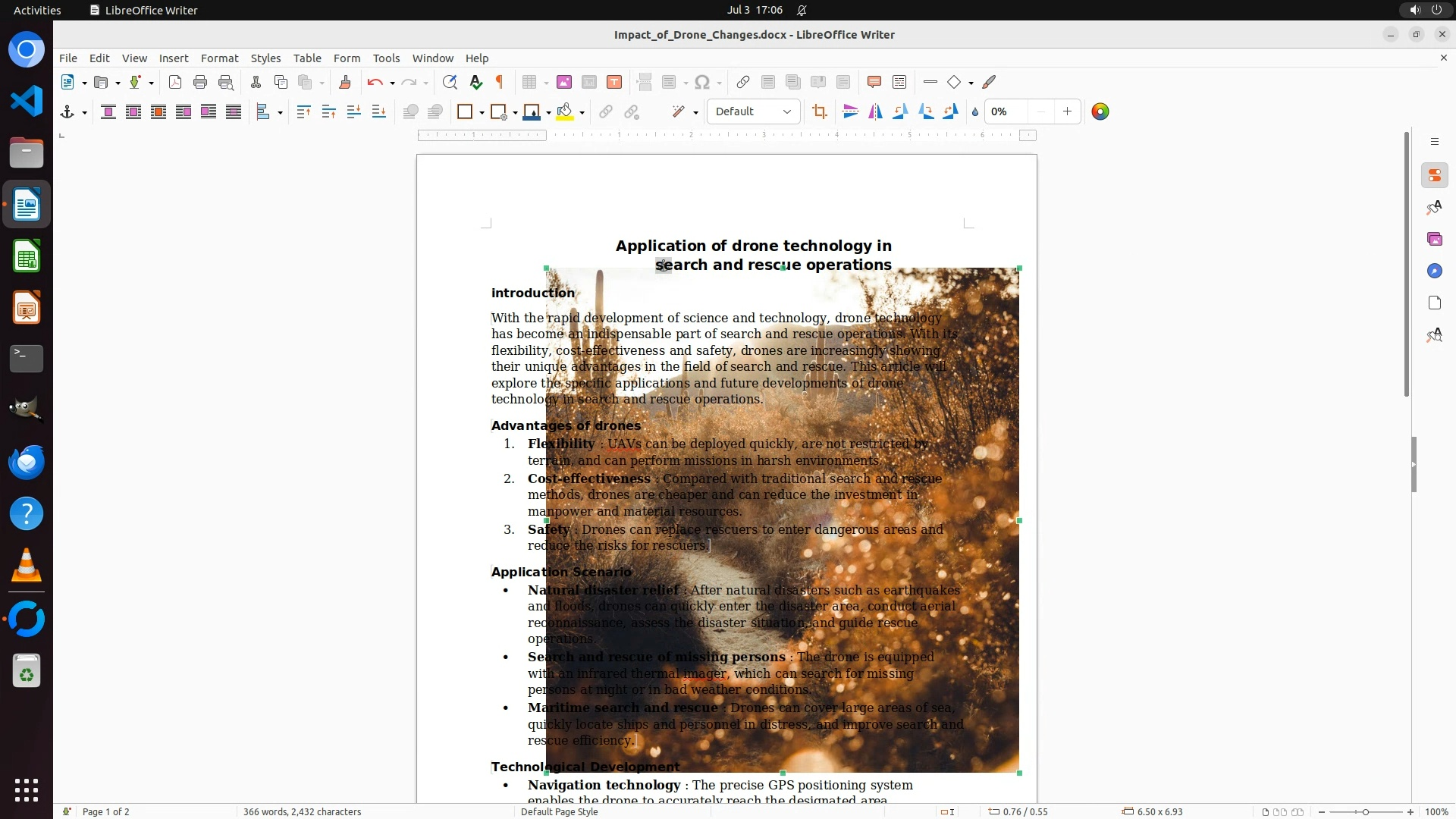
Task: Rotate image 90° left
Action: [x=901, y=112]
